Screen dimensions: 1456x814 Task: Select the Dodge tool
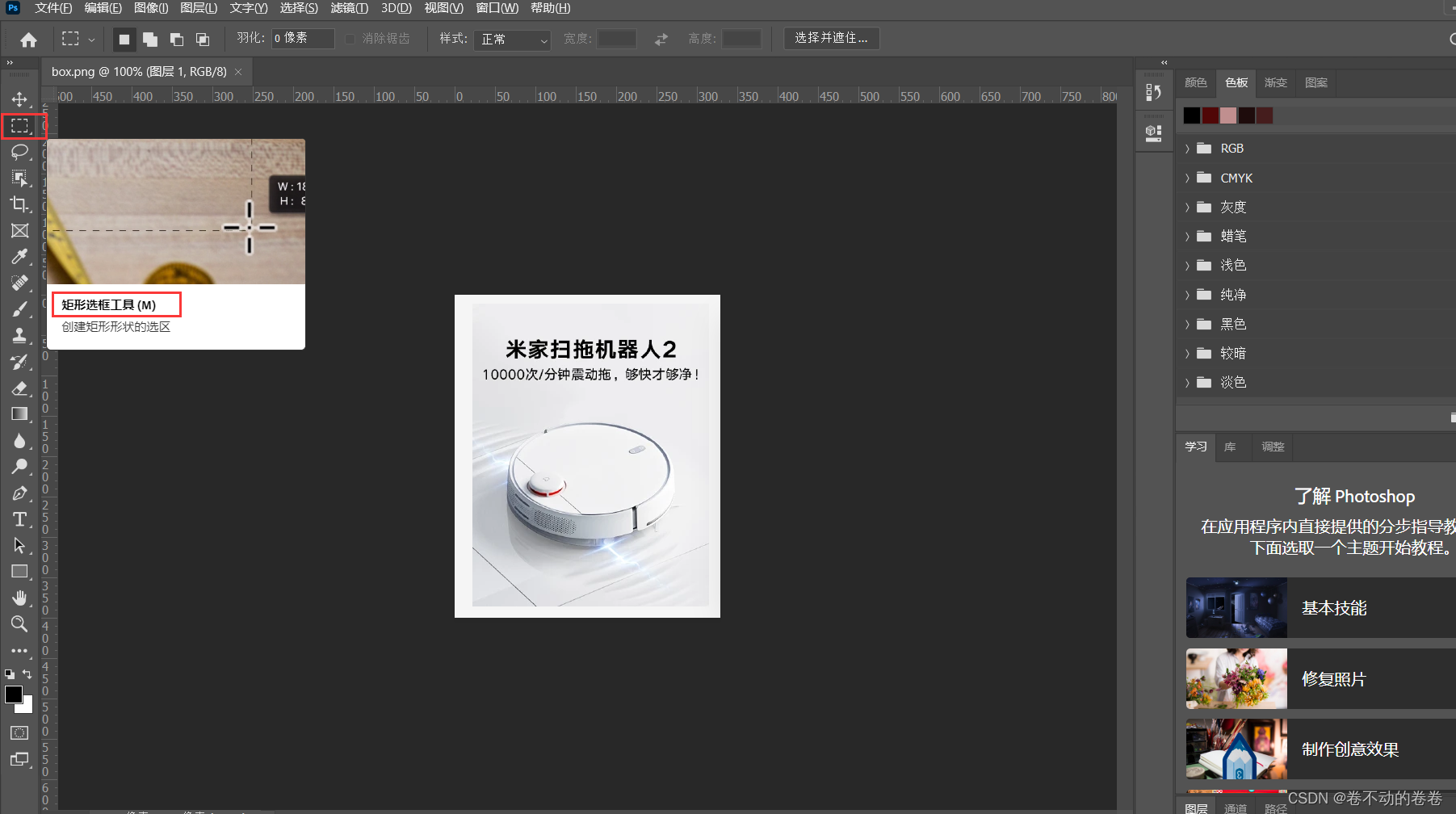(x=19, y=467)
